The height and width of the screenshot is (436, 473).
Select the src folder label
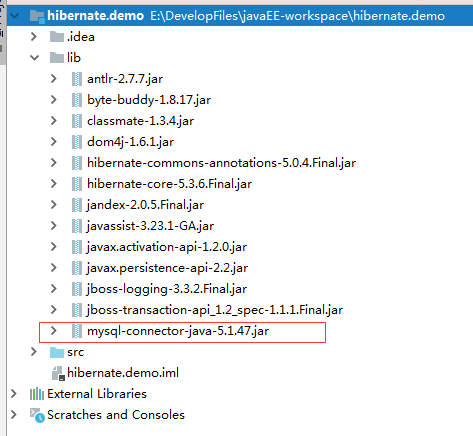[x=75, y=352]
